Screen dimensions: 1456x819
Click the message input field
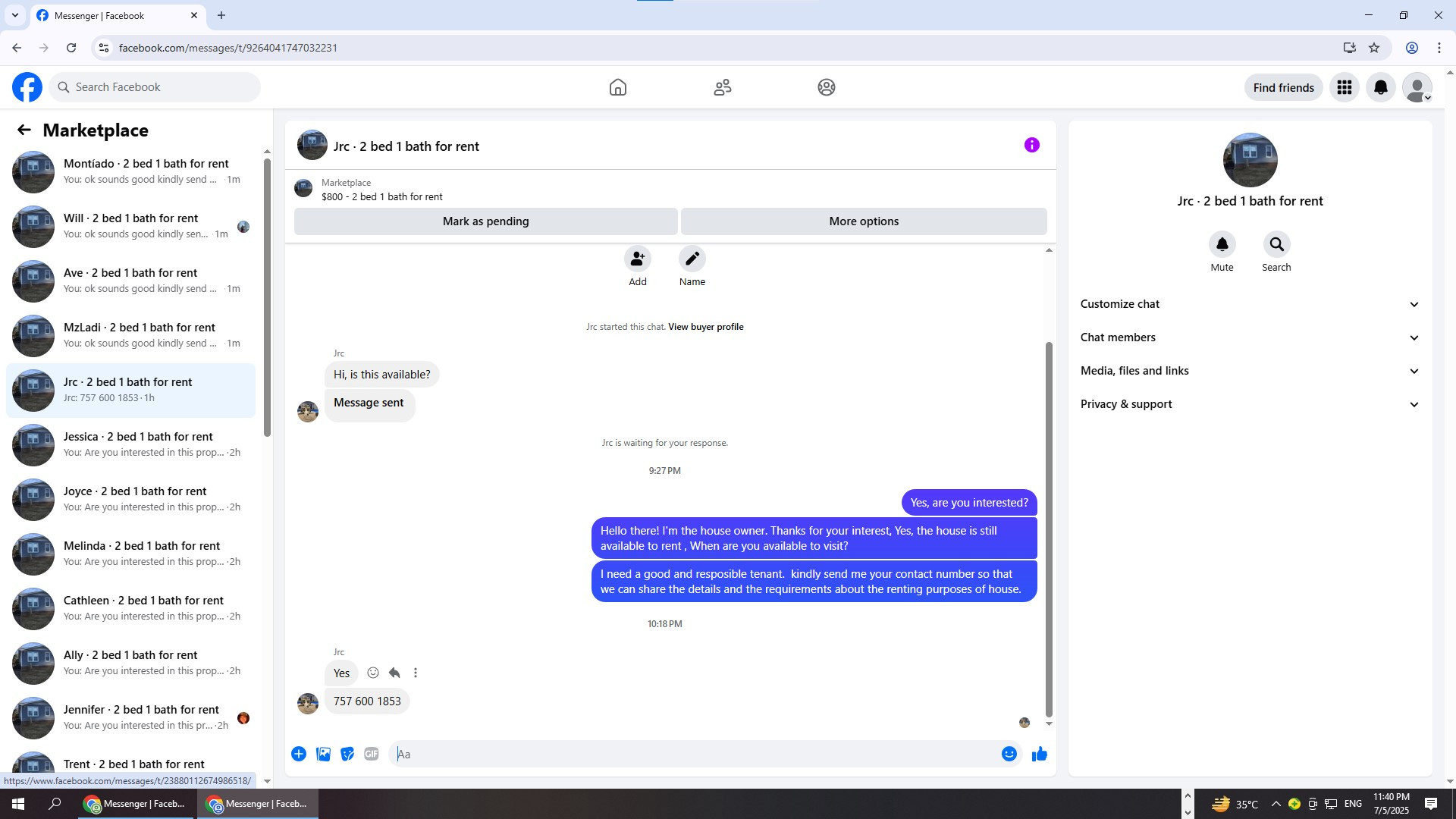point(694,754)
